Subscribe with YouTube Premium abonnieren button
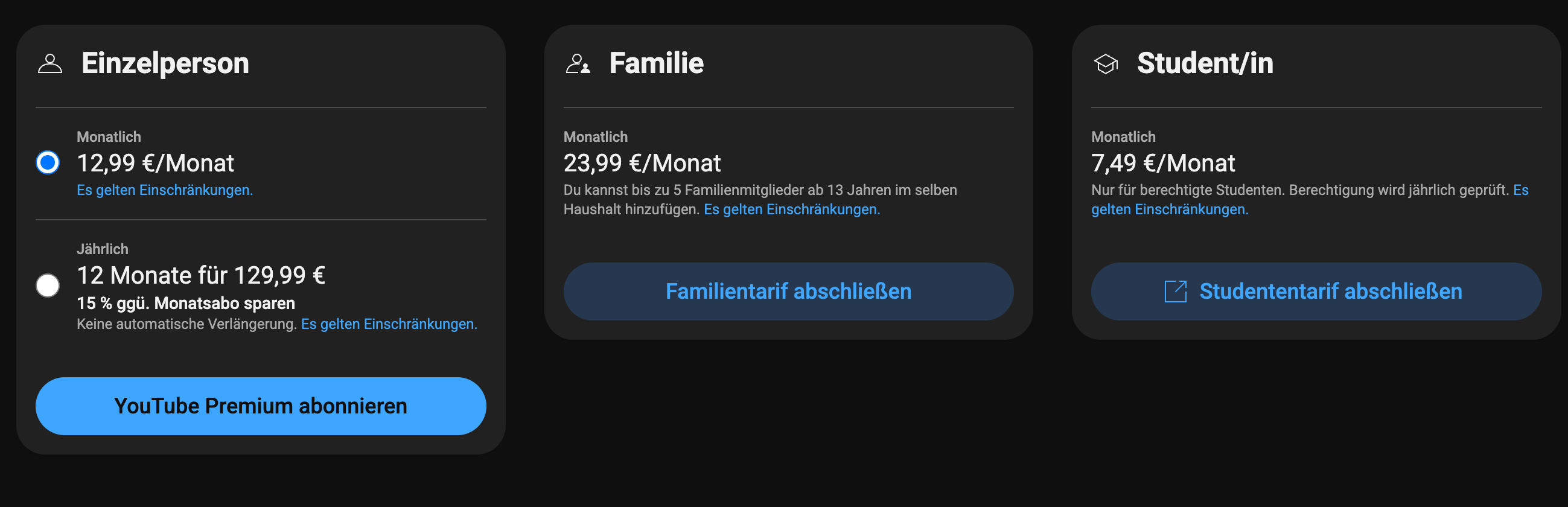The width and height of the screenshot is (1568, 507). coord(261,406)
